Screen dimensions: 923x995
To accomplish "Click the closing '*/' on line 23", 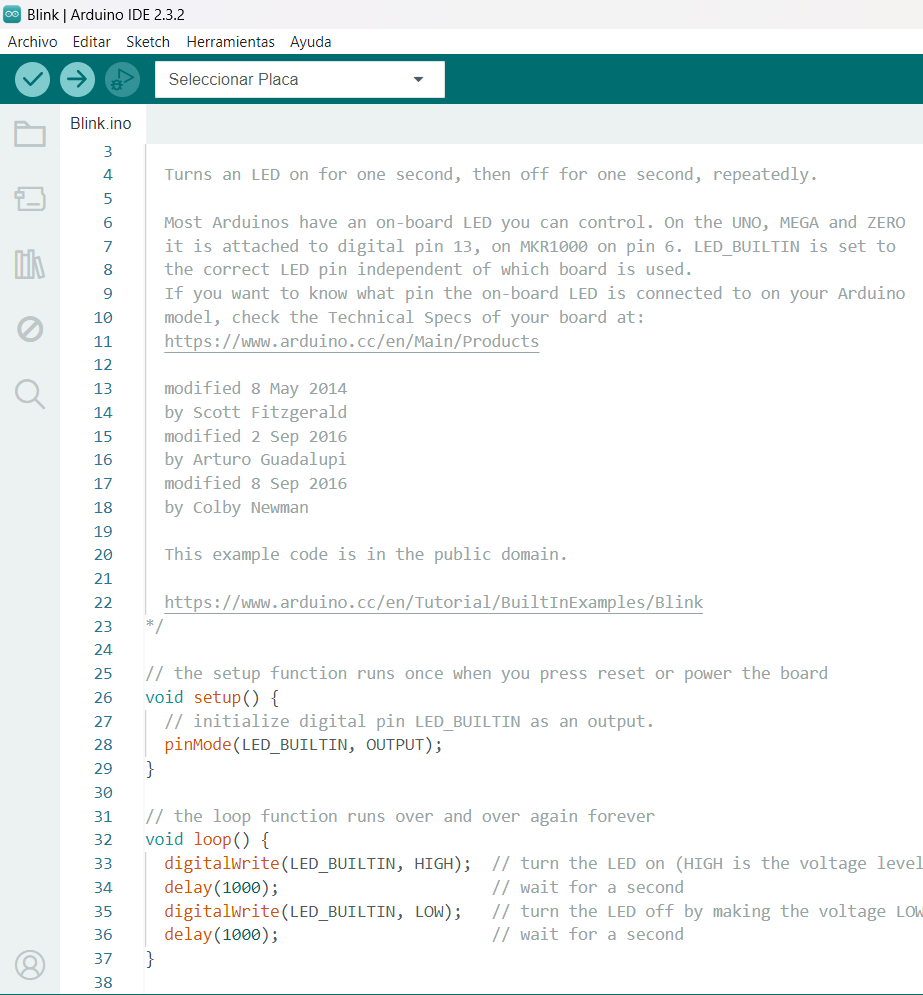I will (x=154, y=626).
